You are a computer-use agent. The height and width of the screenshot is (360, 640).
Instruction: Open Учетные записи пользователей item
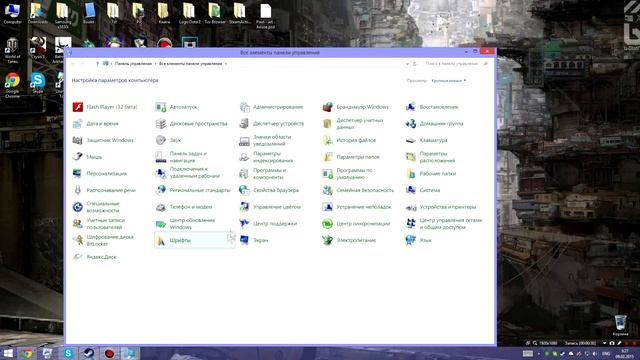tap(99, 224)
